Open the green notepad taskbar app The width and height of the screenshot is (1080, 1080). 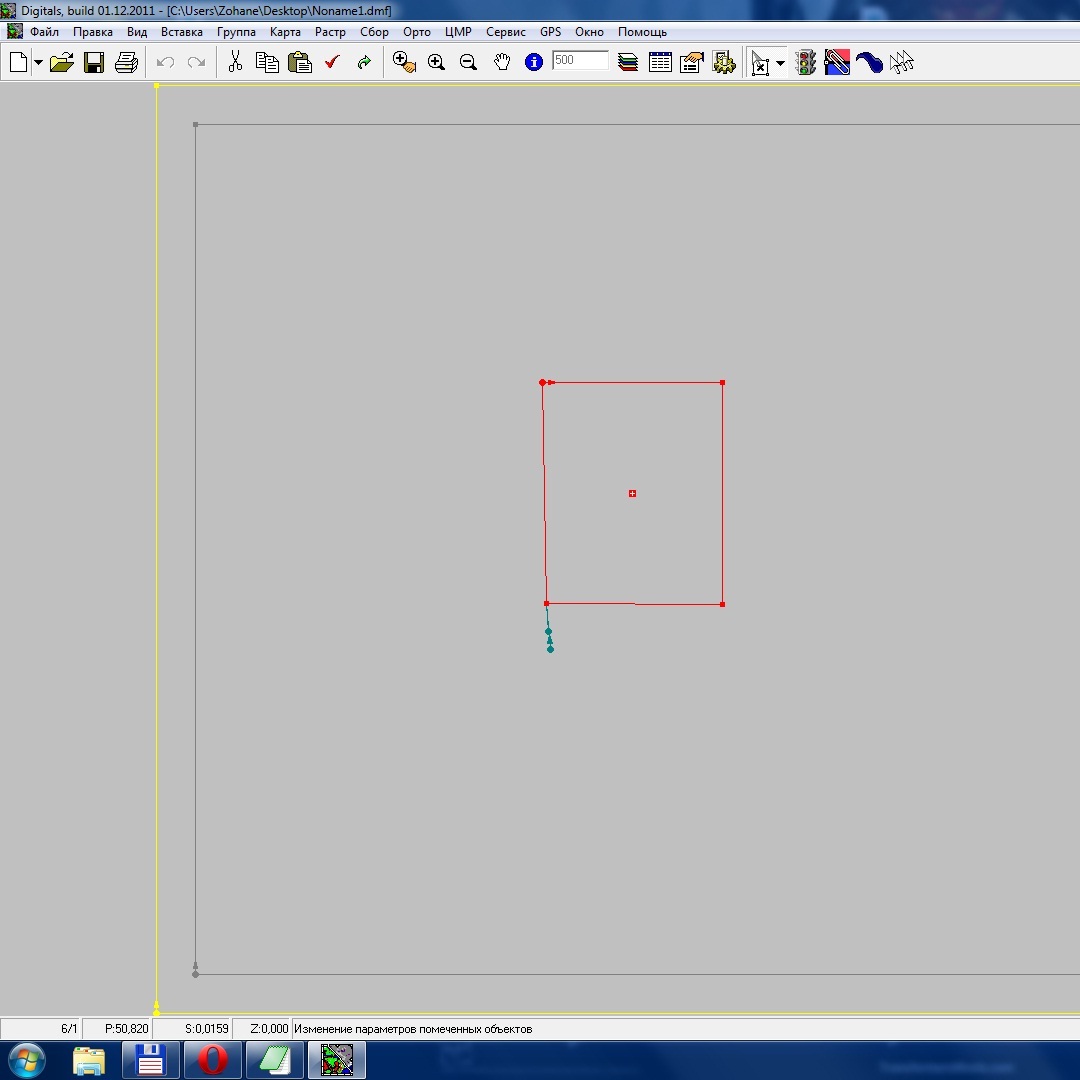274,1060
